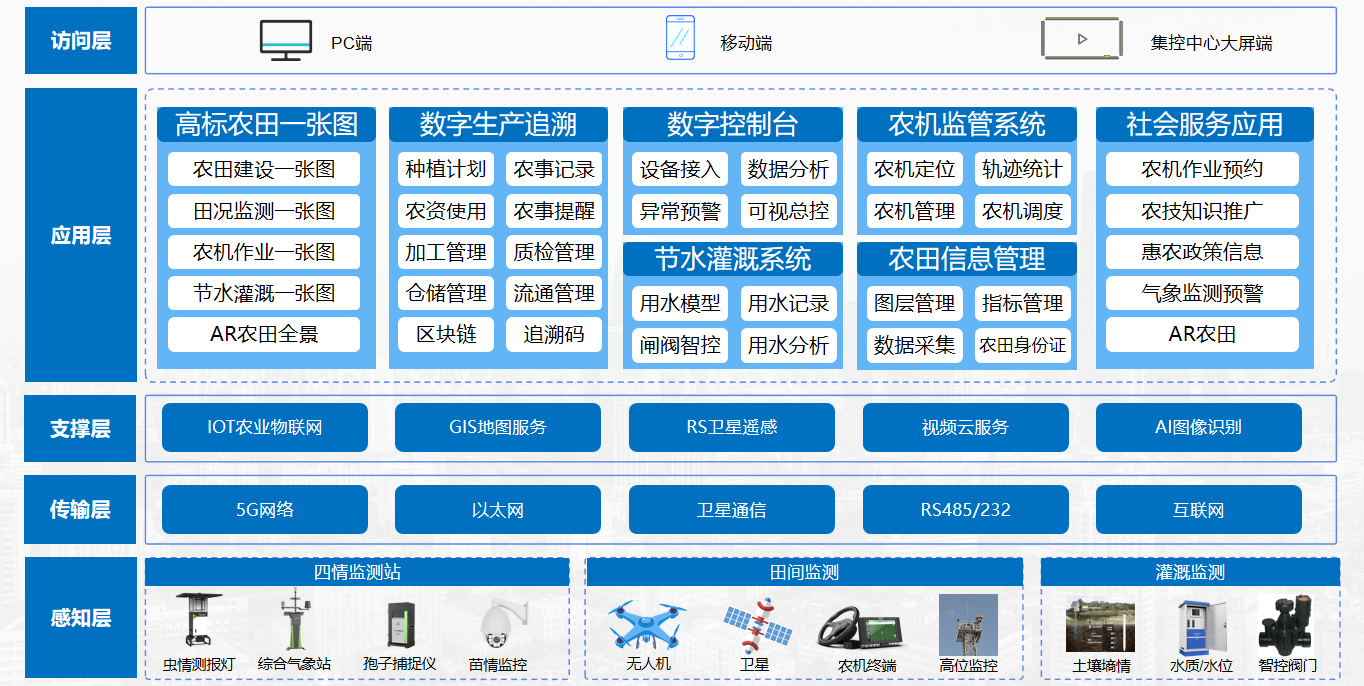This screenshot has width=1364, height=686.
Task: Open the 用水模型 button
Action: coord(680,303)
